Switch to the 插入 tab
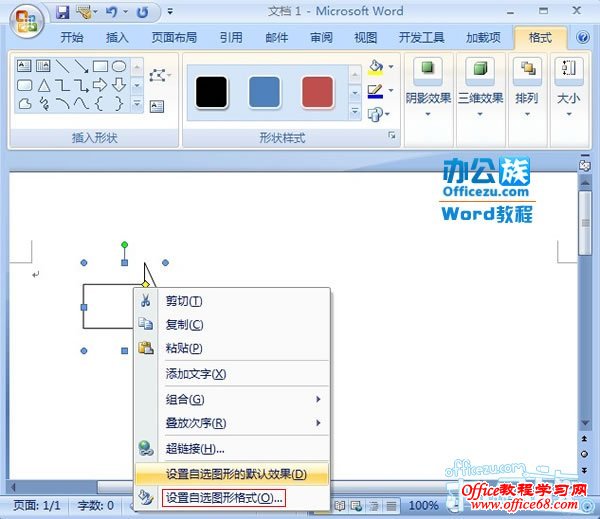The width and height of the screenshot is (600, 519). pos(117,38)
